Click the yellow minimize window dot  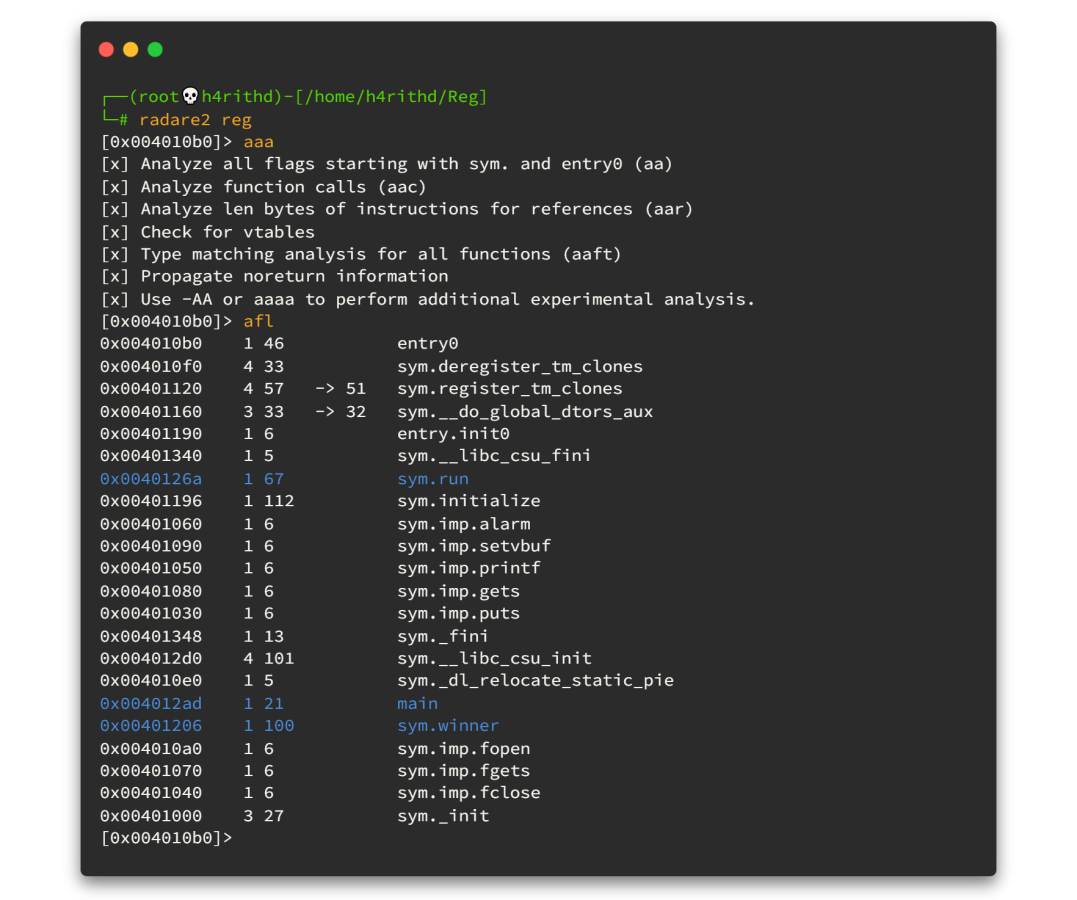pos(131,50)
